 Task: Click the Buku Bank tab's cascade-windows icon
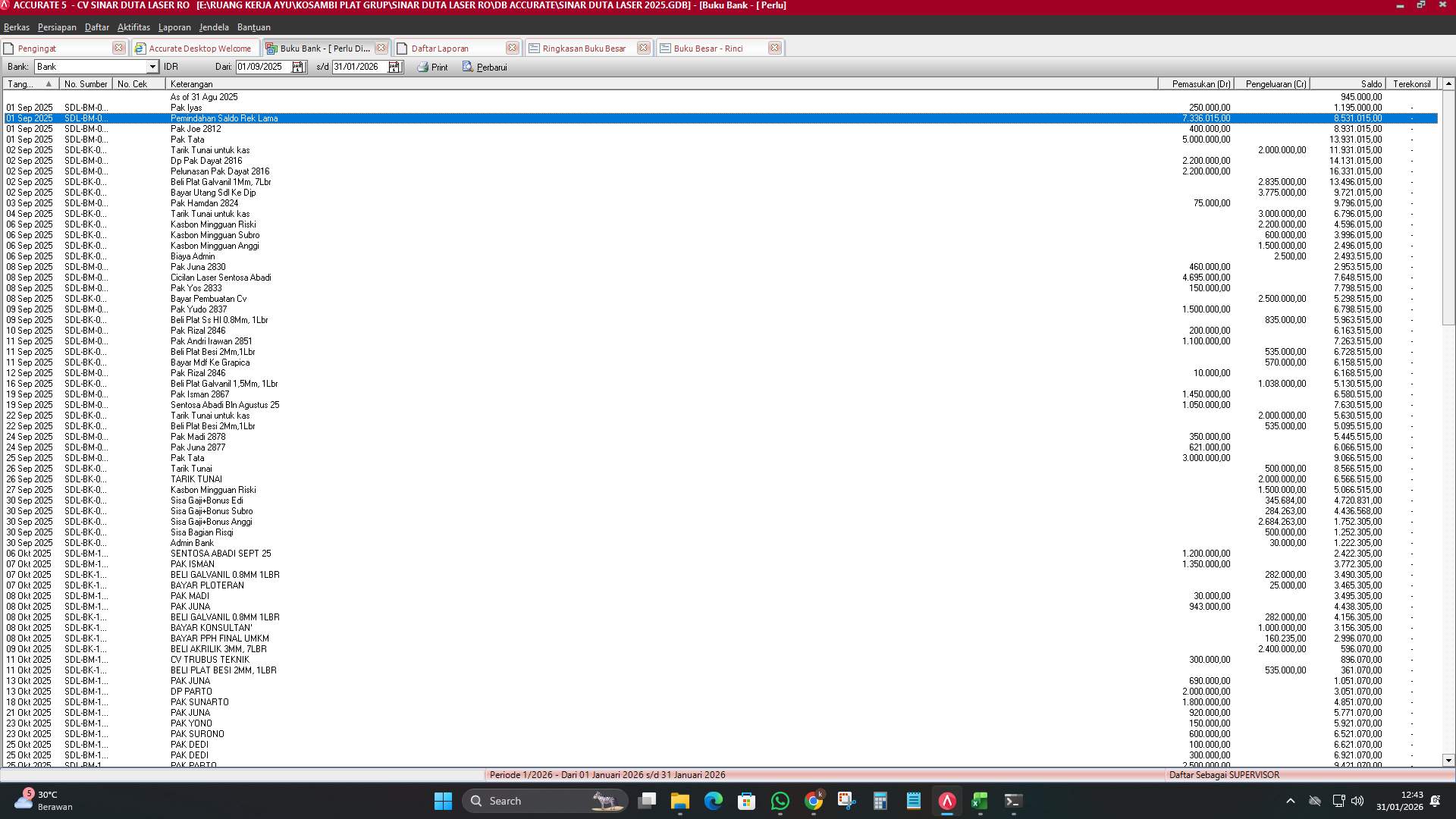coord(271,48)
